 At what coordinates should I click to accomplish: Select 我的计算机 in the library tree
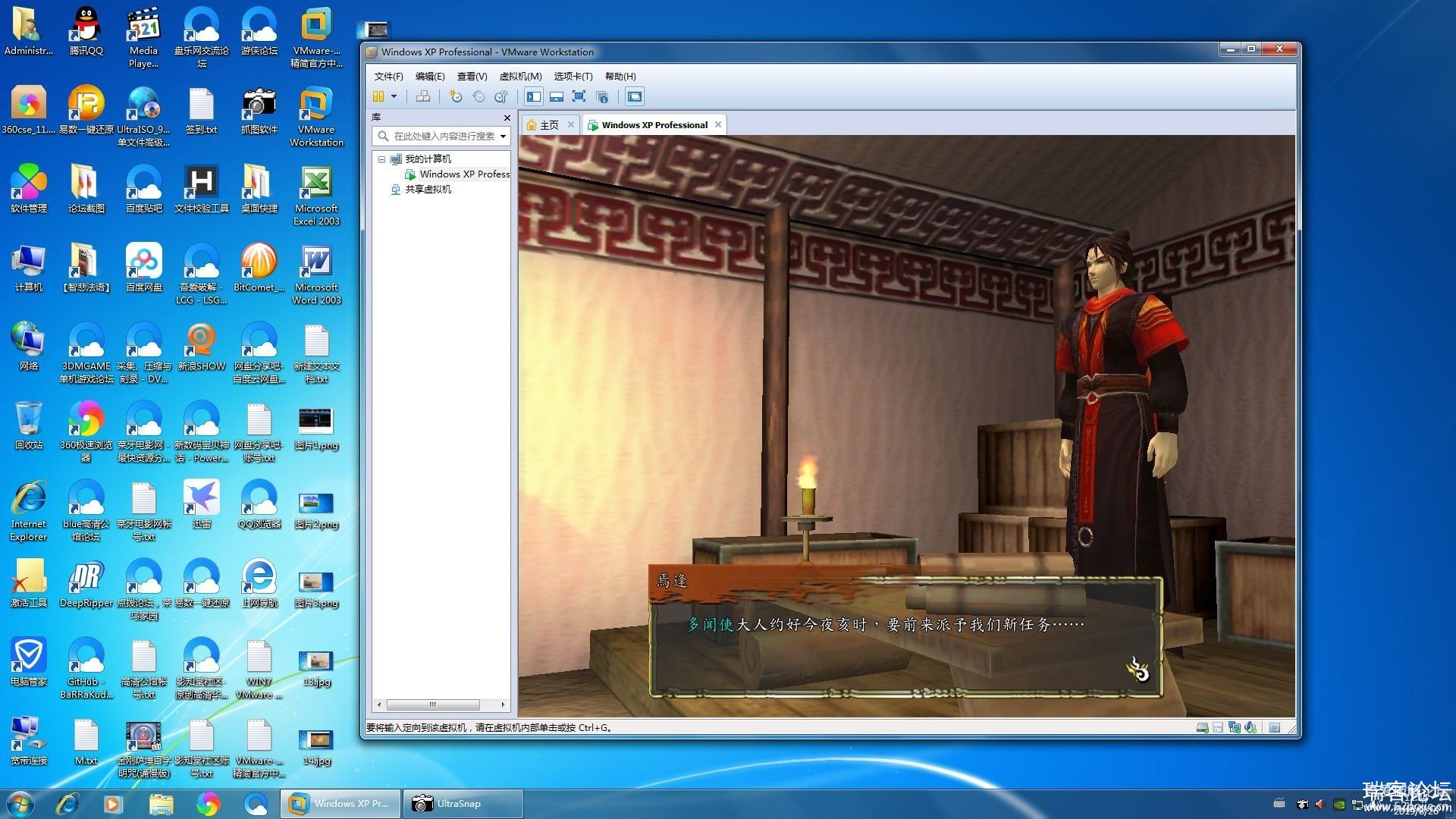point(428,159)
